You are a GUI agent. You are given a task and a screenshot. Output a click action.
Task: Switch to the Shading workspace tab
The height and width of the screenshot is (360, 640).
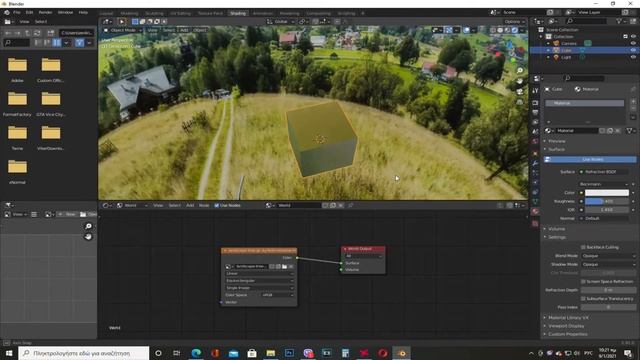click(x=238, y=13)
